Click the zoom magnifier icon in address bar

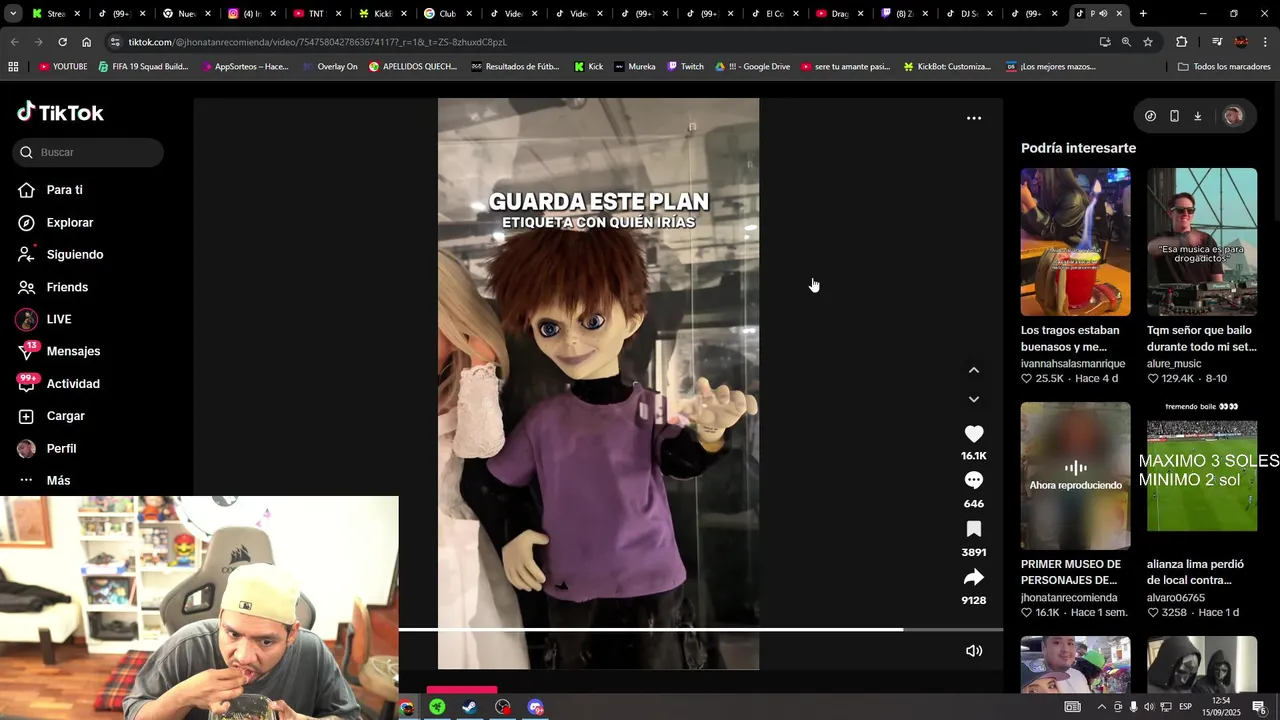1126,42
